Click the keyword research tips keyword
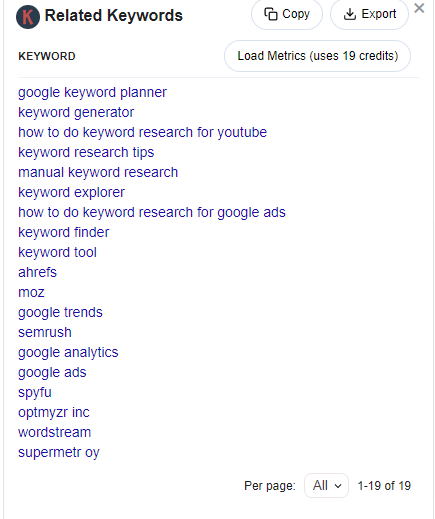The height and width of the screenshot is (519, 435). 86,153
